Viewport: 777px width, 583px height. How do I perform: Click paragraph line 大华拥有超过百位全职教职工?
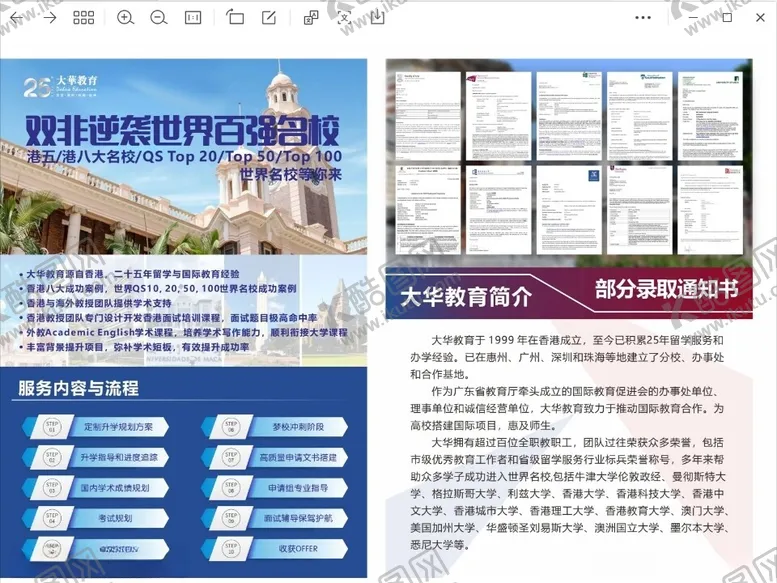[577, 442]
